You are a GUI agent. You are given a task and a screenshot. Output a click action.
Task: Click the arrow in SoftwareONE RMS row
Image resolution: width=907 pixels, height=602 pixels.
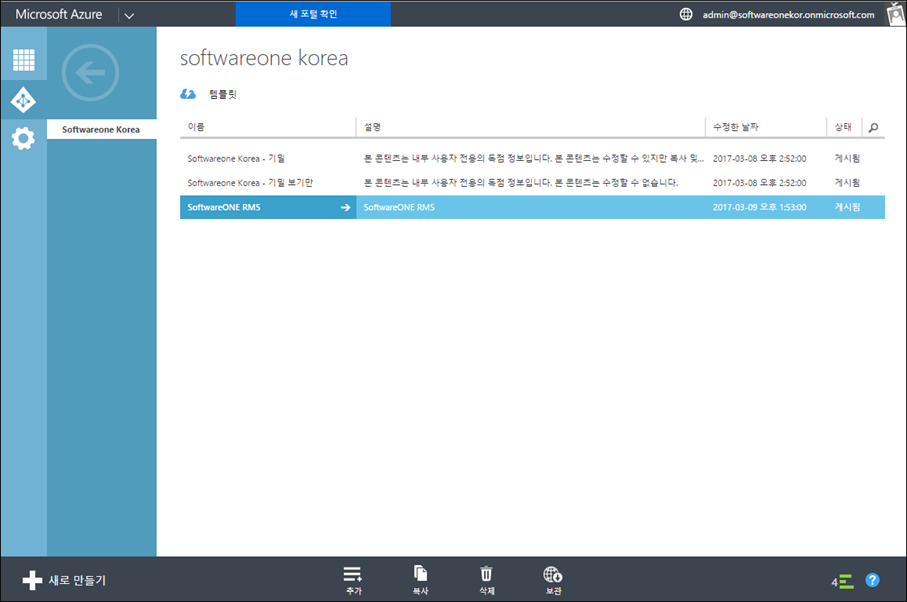(x=345, y=207)
